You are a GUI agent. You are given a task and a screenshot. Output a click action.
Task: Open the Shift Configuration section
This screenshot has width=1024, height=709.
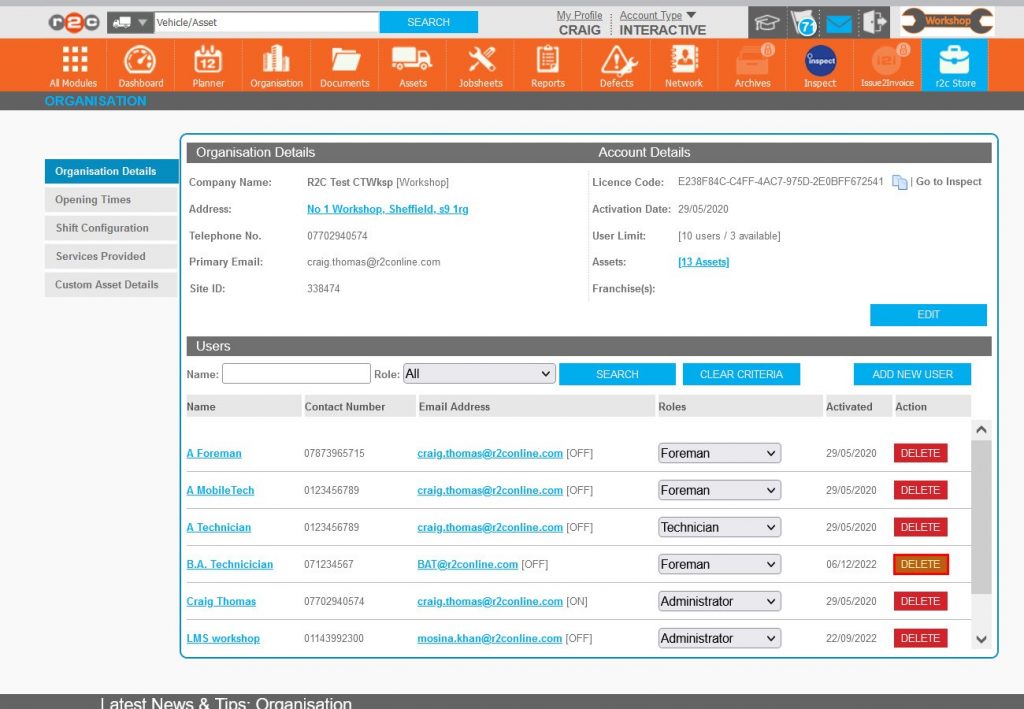pyautogui.click(x=110, y=228)
